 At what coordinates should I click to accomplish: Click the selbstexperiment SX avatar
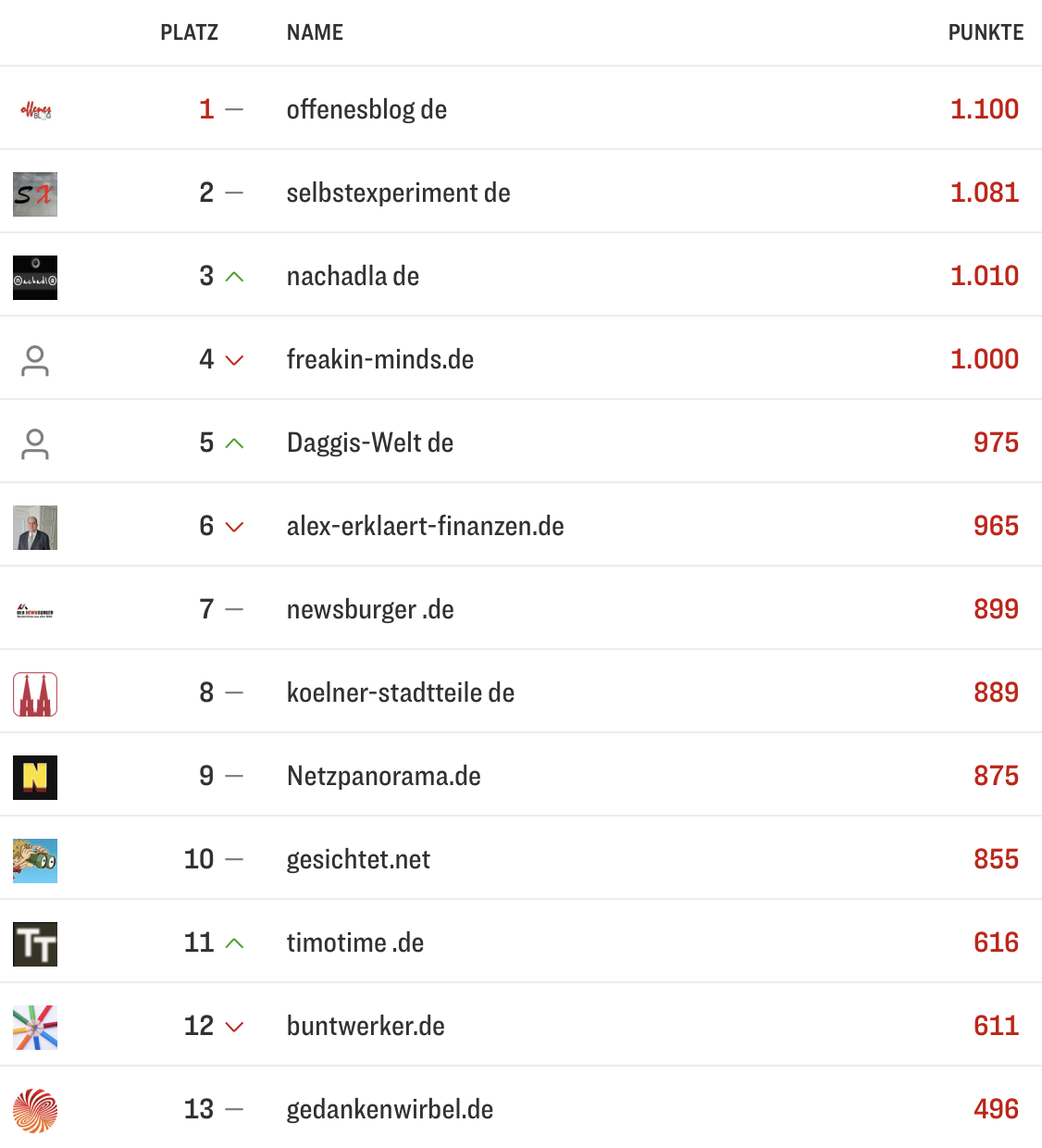pos(35,194)
